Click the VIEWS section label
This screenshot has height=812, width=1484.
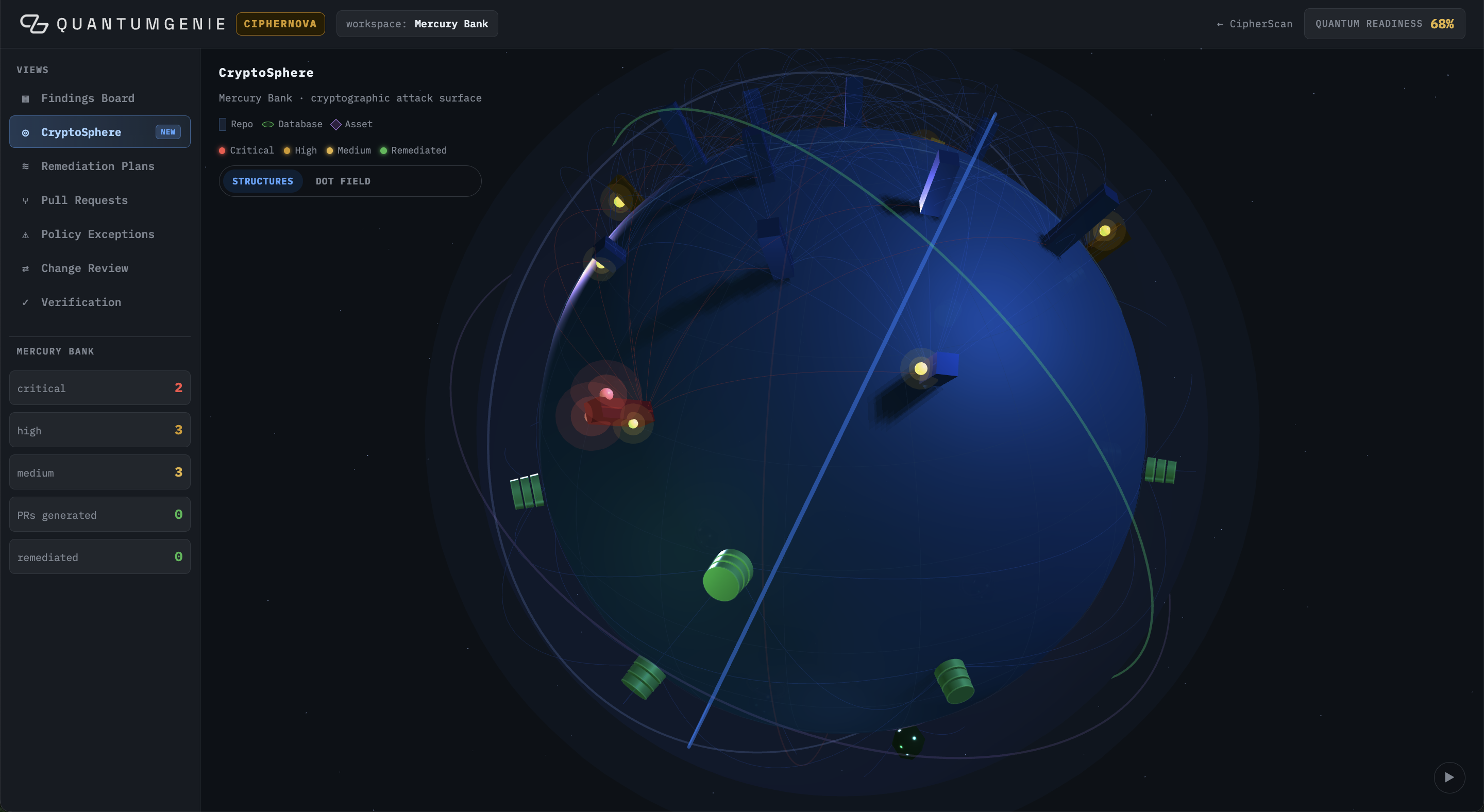[32, 70]
